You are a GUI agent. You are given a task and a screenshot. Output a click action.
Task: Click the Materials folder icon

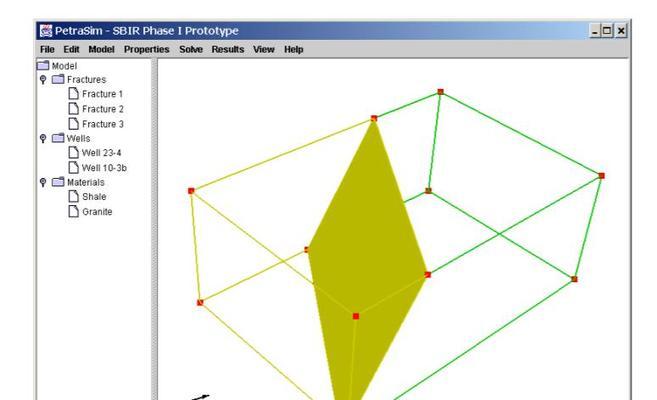58,182
